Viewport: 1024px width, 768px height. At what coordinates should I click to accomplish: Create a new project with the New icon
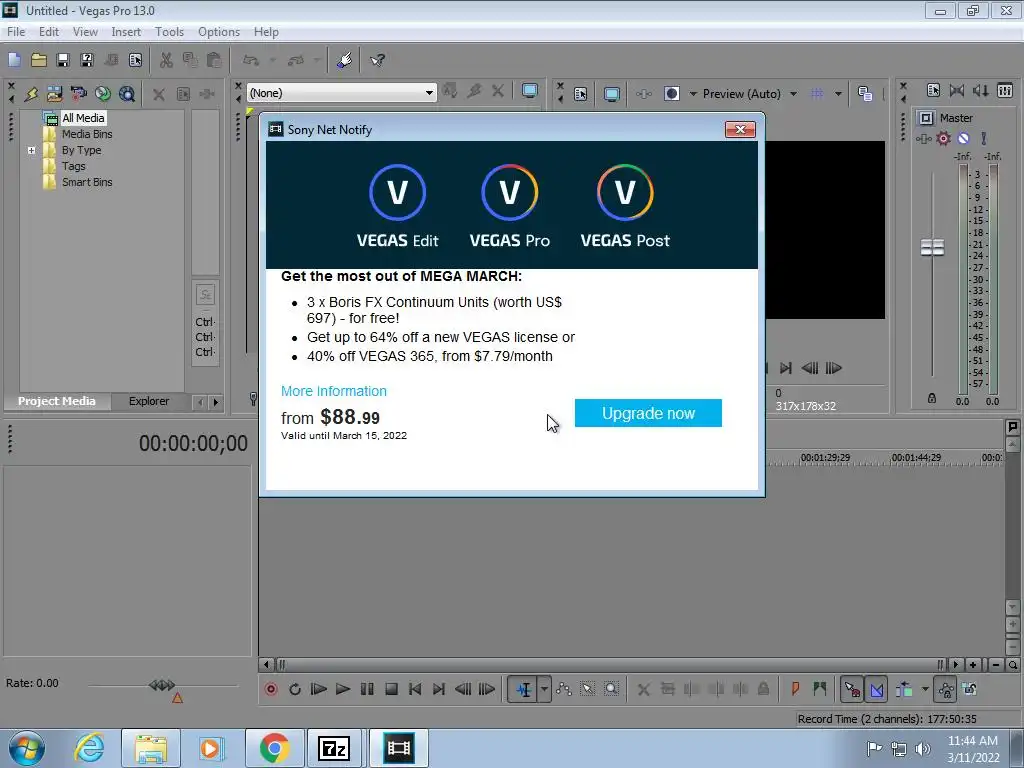pos(14,60)
